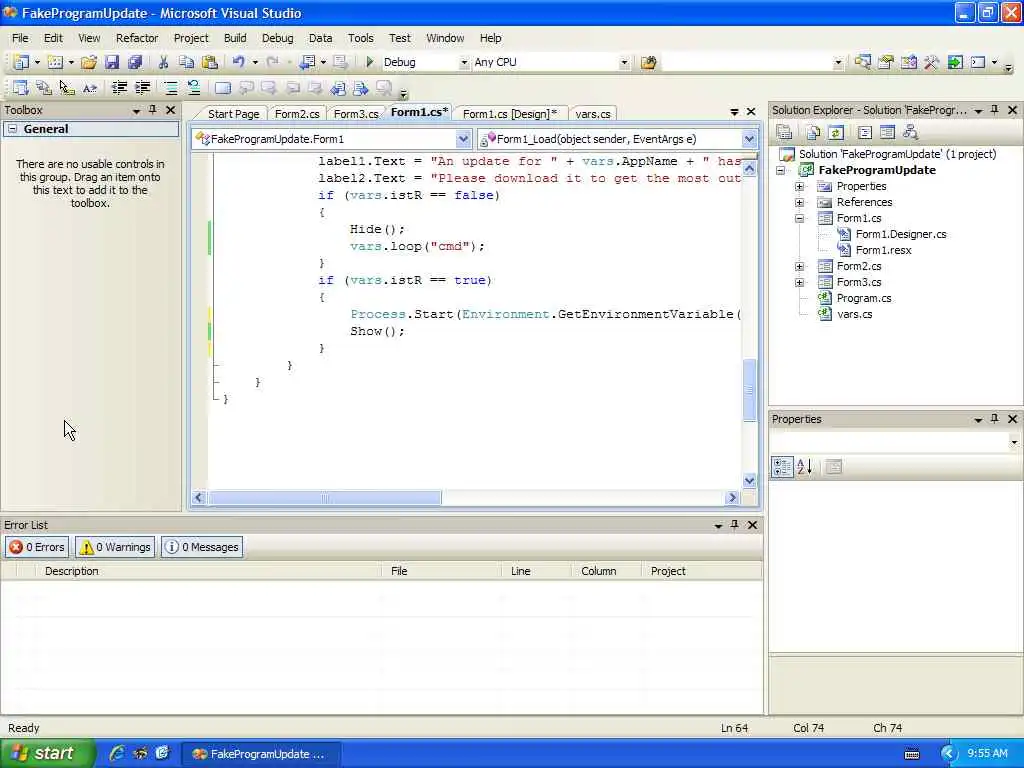Image resolution: width=1024 pixels, height=768 pixels.
Task: Switch to the Form2.cs tab
Action: [x=297, y=114]
